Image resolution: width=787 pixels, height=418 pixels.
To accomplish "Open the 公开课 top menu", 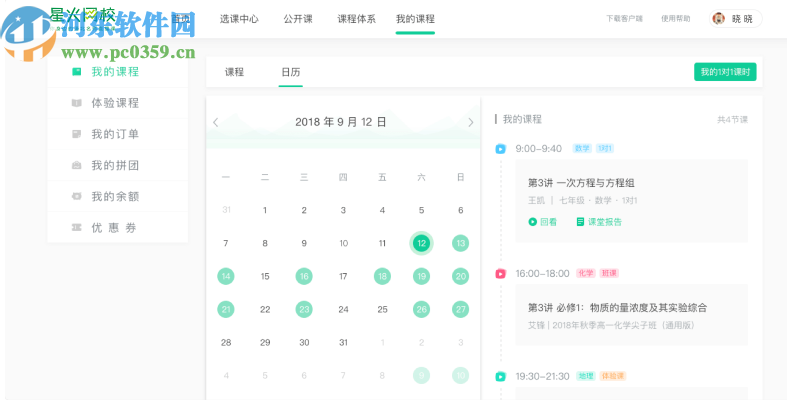I will [298, 19].
